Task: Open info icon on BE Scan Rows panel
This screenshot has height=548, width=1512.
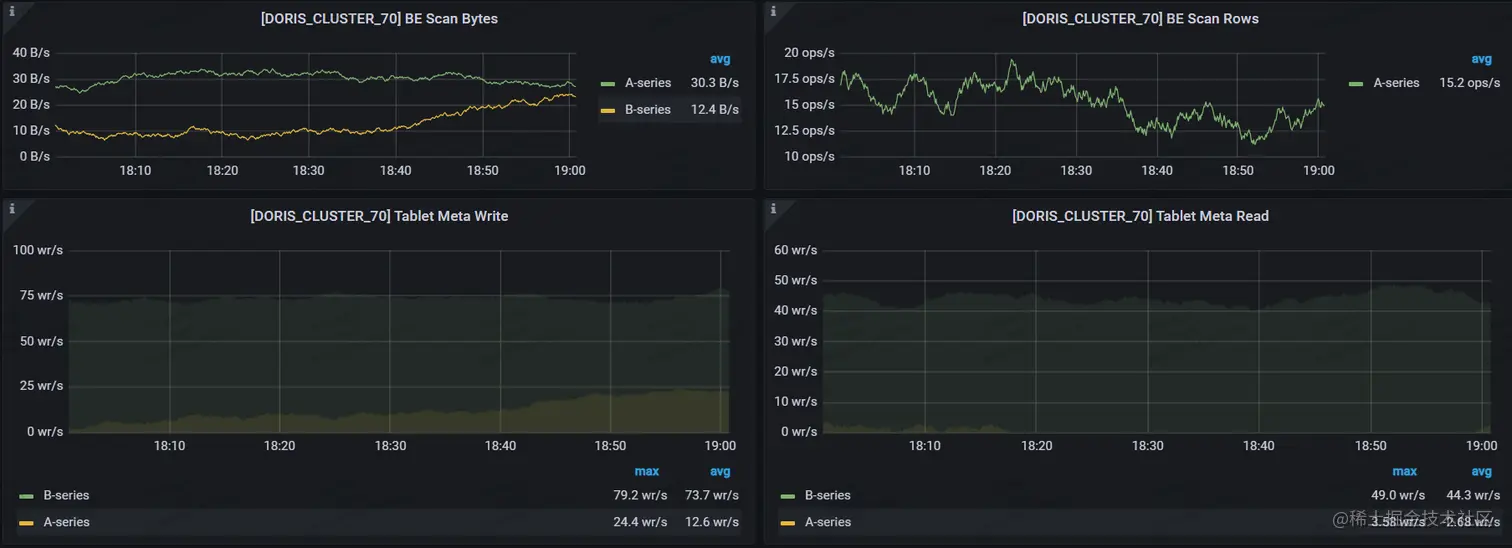Action: [775, 12]
